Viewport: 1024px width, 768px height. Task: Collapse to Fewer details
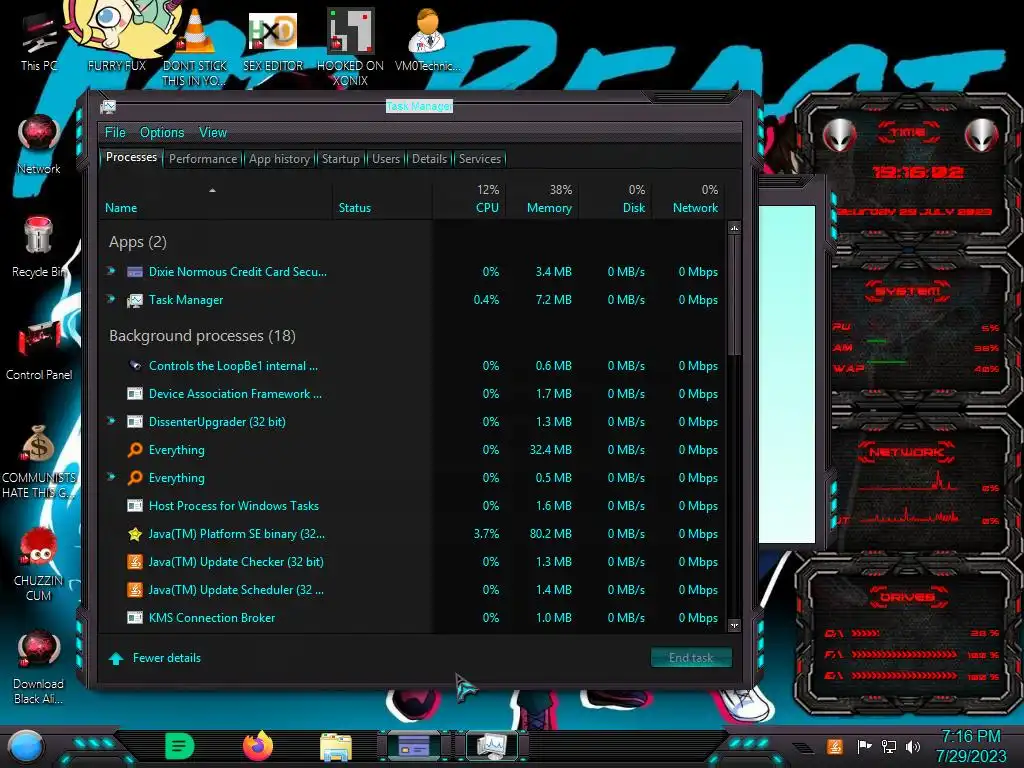(x=155, y=658)
